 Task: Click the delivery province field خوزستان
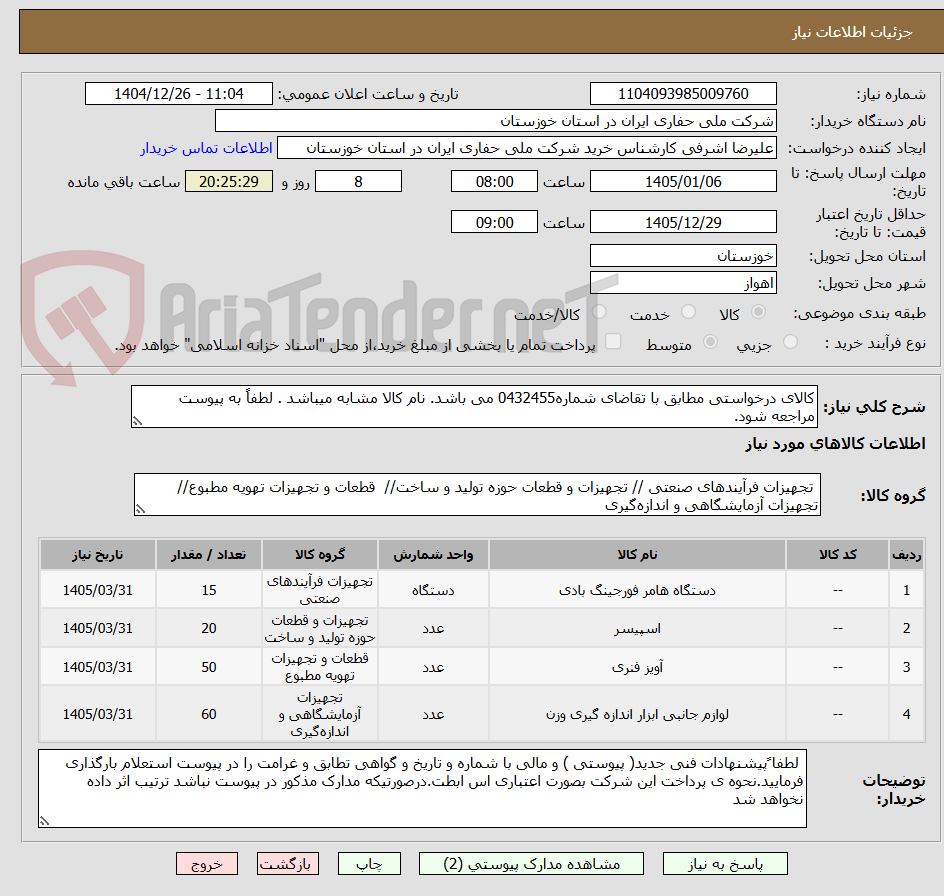[x=683, y=256]
